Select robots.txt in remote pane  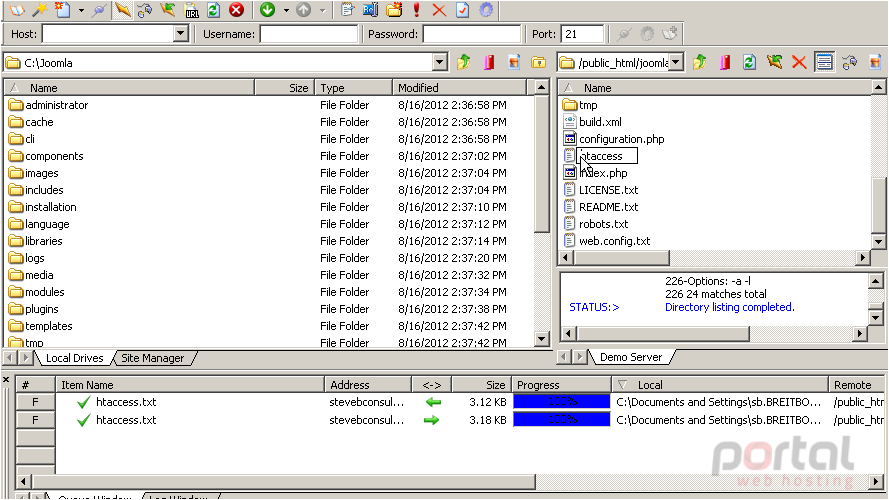[x=603, y=224]
